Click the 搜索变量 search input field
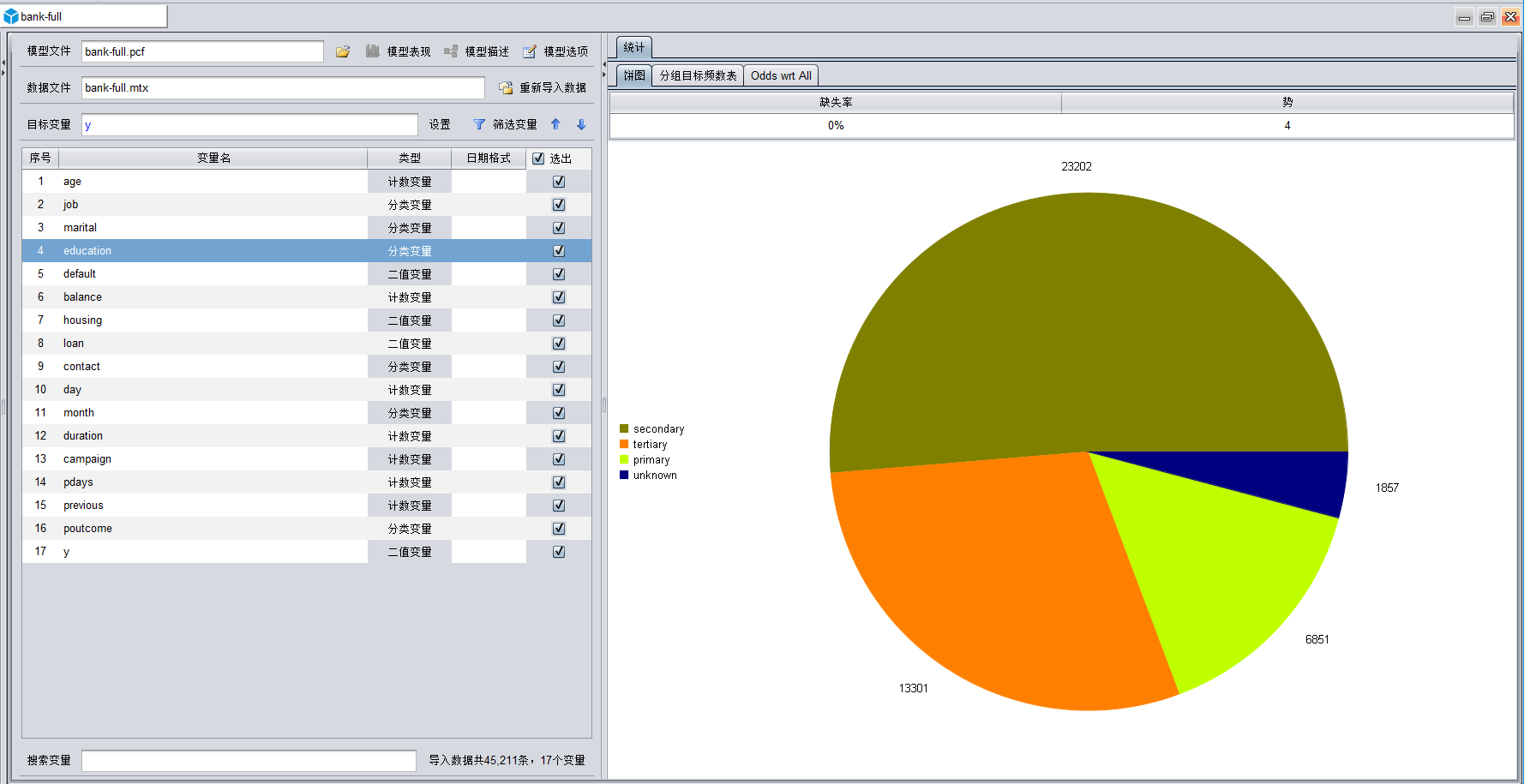 (249, 760)
